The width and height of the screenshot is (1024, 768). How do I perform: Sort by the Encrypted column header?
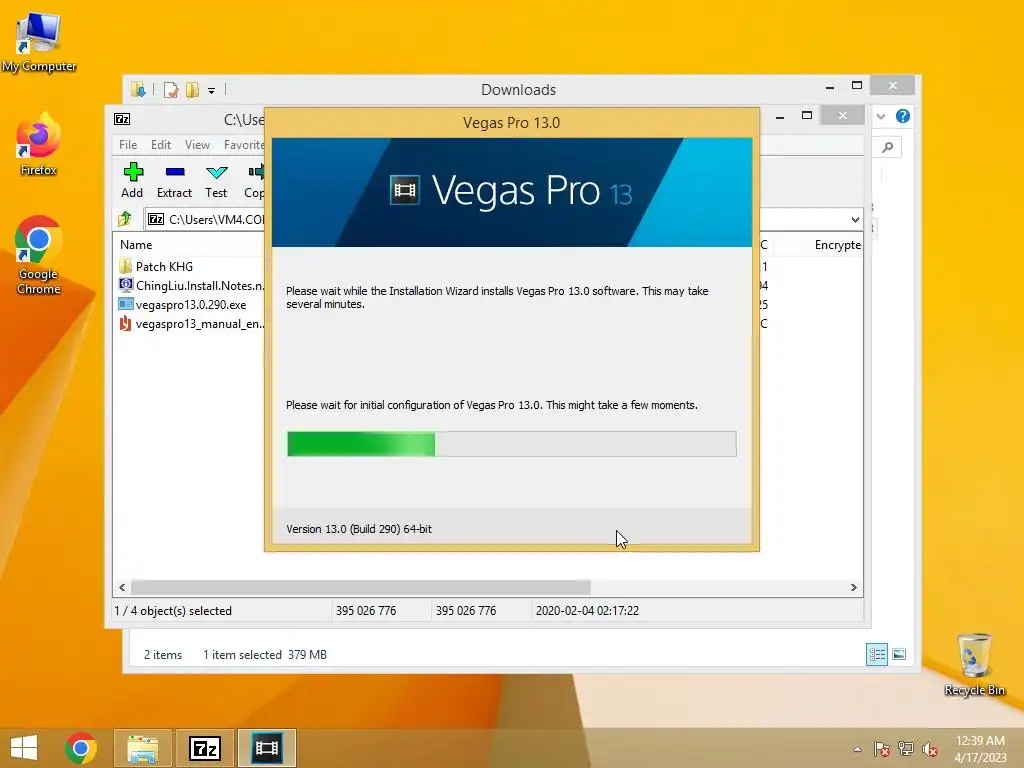[x=838, y=245]
